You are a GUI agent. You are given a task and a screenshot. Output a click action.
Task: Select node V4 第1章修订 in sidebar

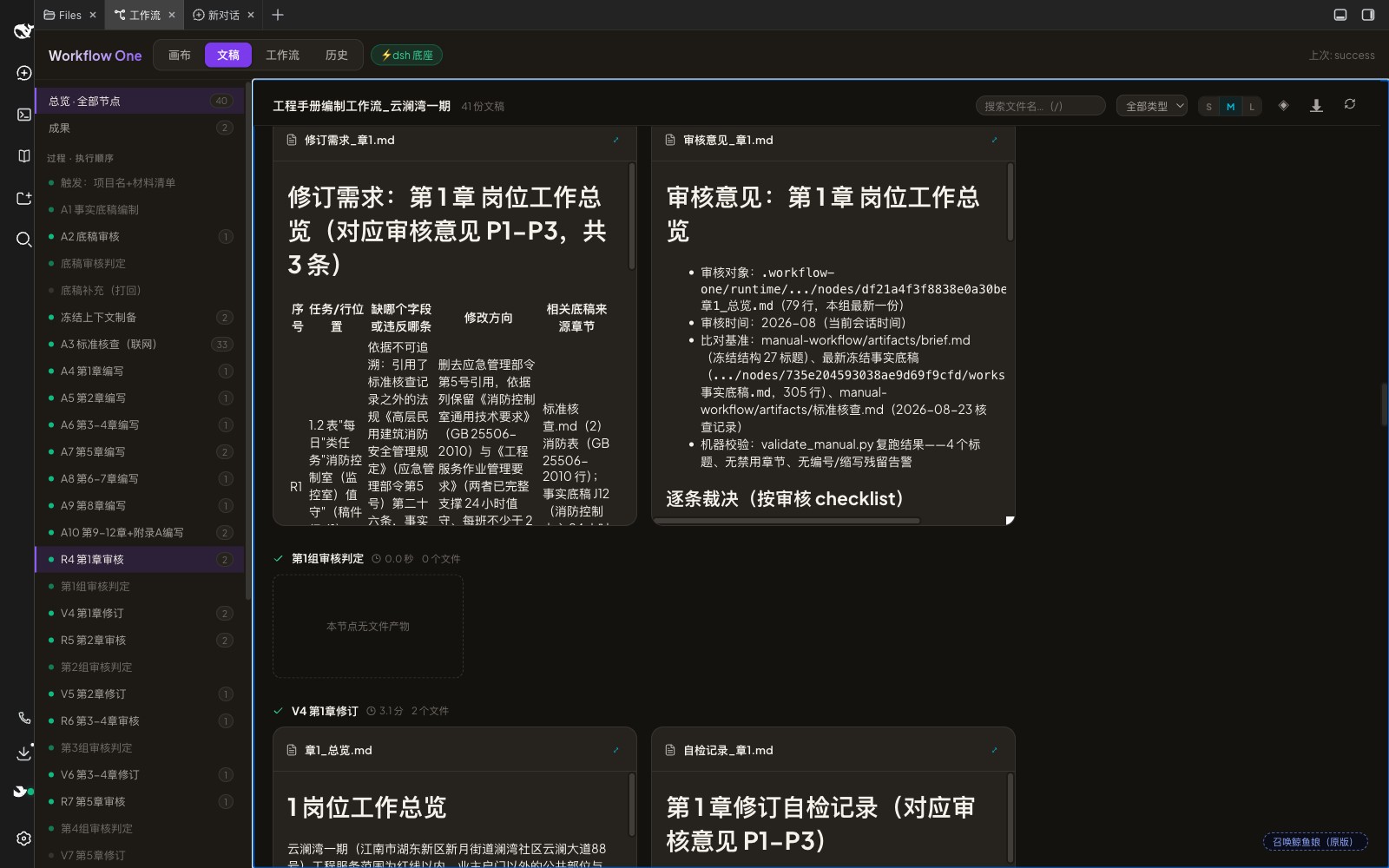point(140,613)
